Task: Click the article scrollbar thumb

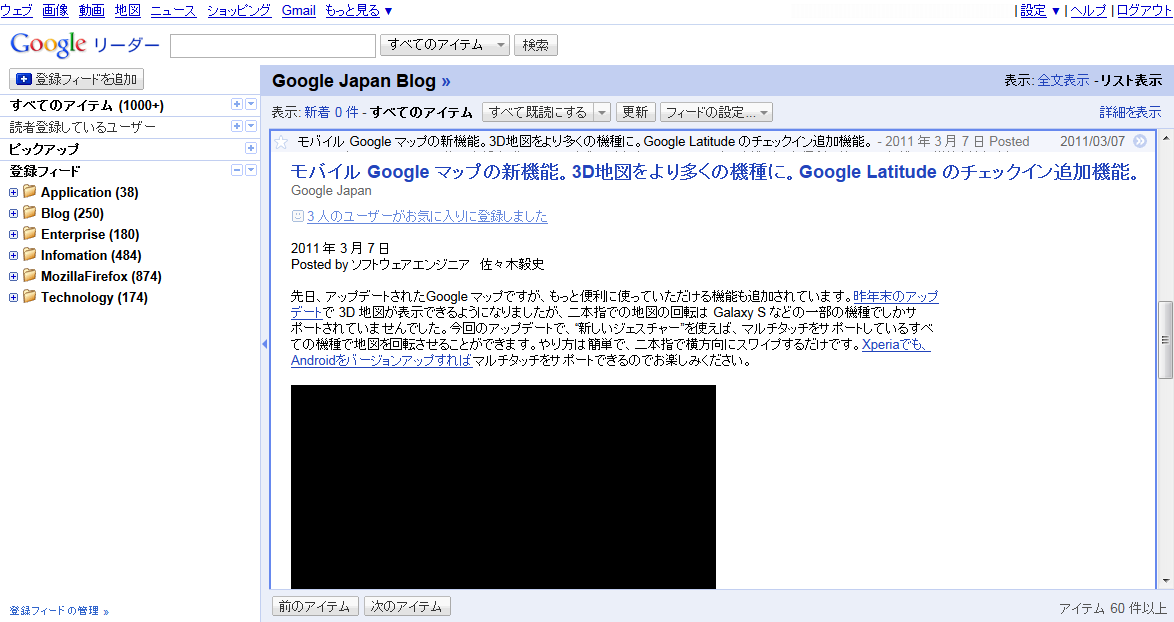Action: (x=1166, y=340)
